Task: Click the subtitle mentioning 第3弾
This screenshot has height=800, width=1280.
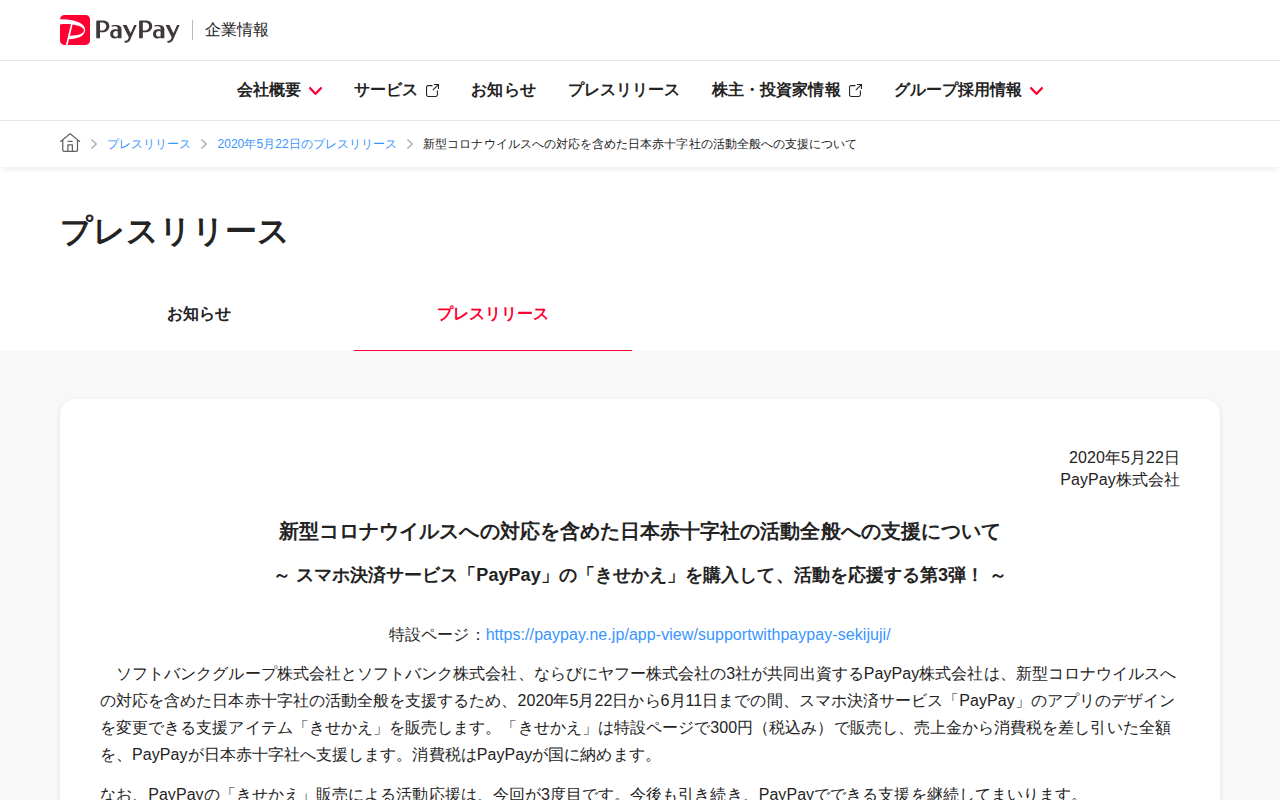Action: coord(640,576)
